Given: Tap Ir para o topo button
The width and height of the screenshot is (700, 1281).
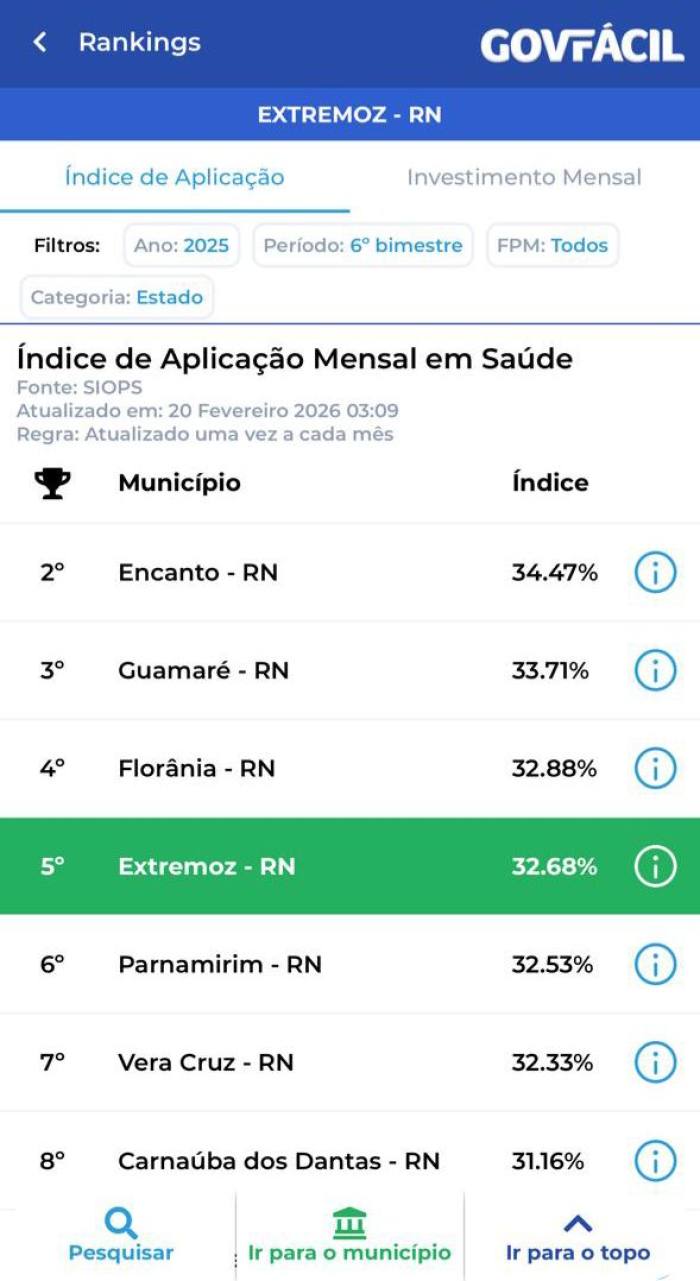Looking at the screenshot, I should pos(578,1235).
